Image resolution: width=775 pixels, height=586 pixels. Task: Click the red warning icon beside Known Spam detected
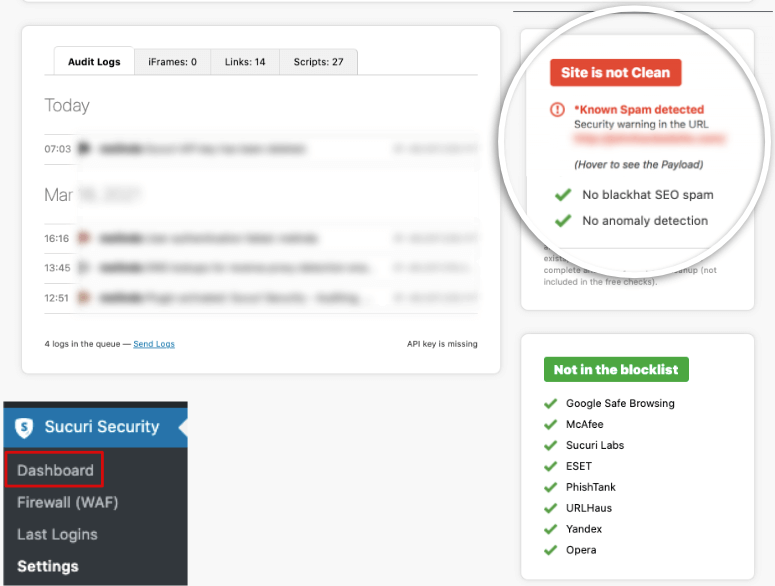pyautogui.click(x=557, y=109)
